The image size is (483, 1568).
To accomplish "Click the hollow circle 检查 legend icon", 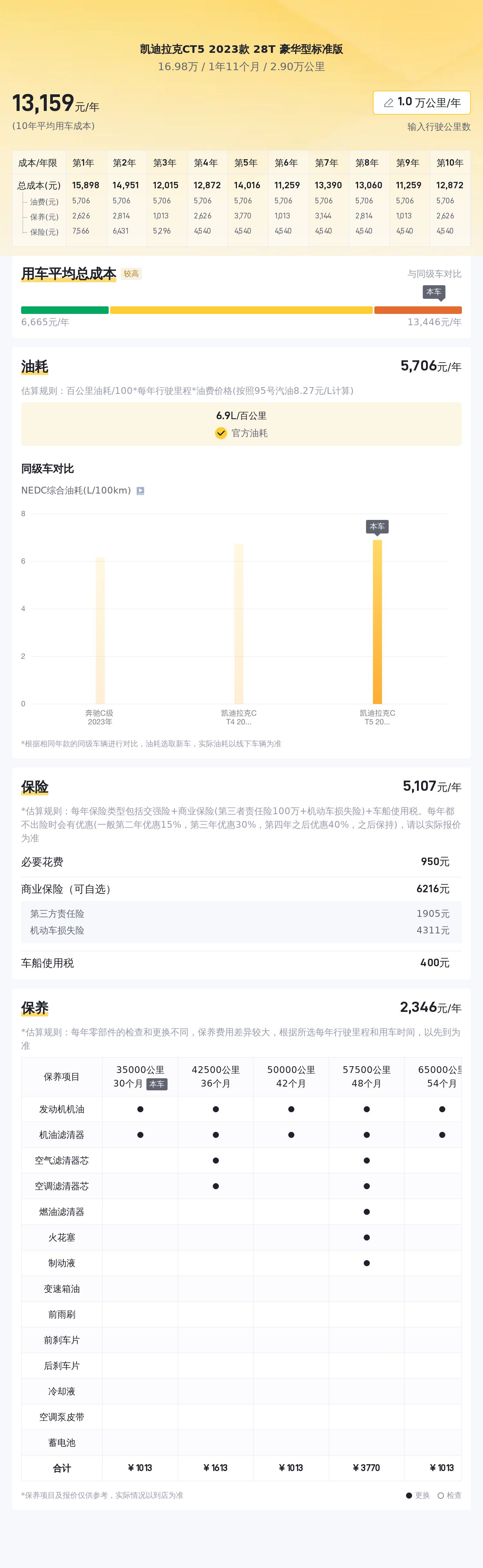I will [440, 1495].
